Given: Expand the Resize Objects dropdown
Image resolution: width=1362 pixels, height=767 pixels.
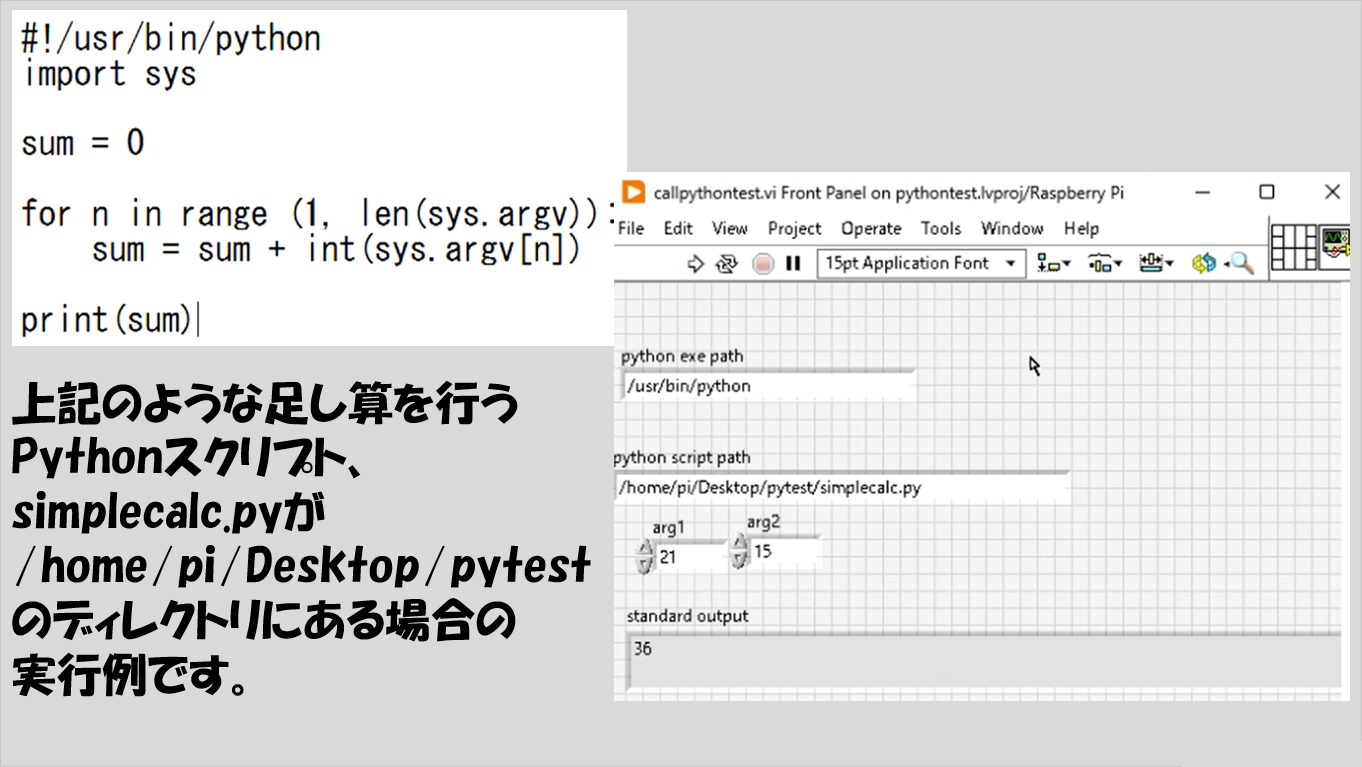Looking at the screenshot, I should [x=1157, y=264].
